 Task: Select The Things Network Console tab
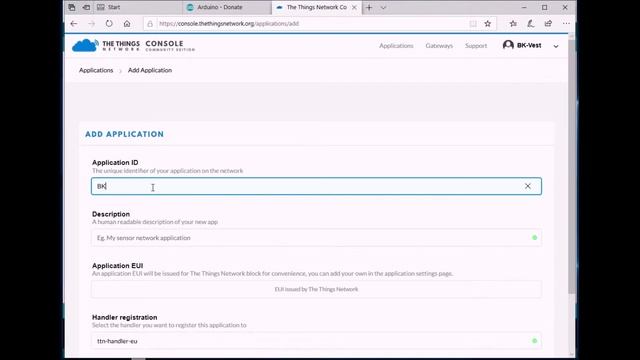(316, 7)
